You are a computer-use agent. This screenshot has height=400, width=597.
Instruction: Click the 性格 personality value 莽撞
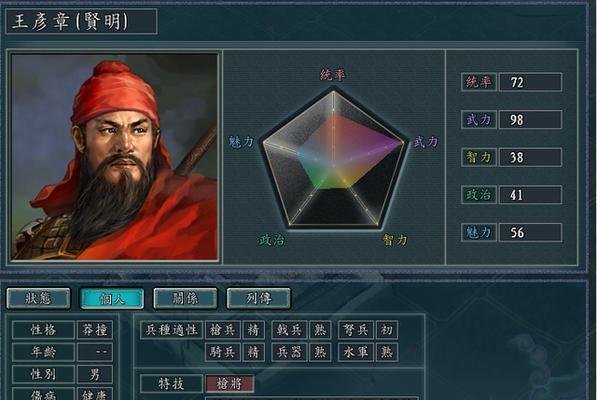(95, 330)
